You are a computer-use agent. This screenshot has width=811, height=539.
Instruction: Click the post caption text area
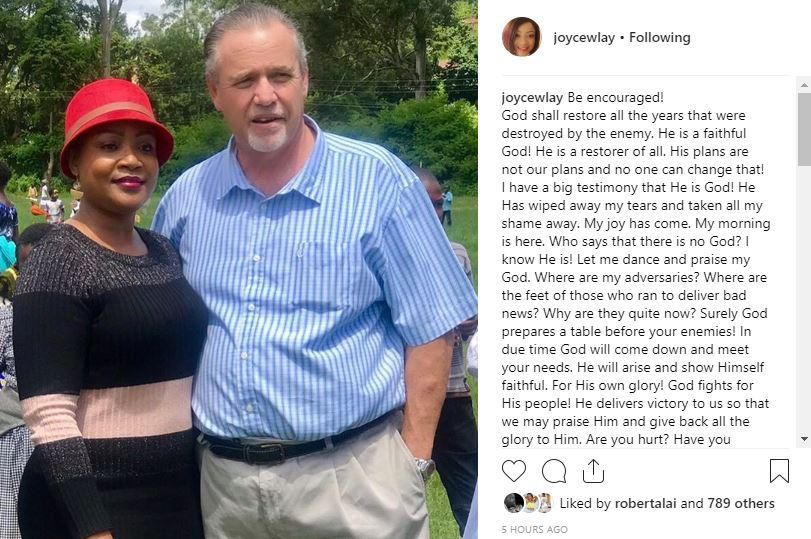(x=636, y=268)
